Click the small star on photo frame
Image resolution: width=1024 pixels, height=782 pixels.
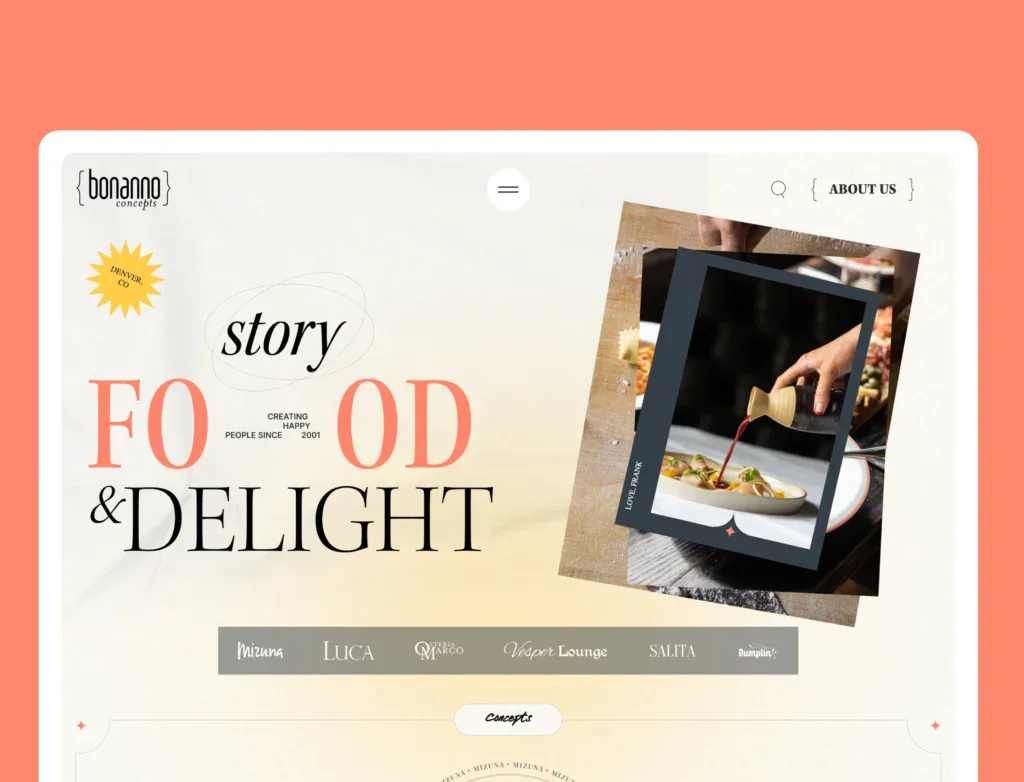pyautogui.click(x=731, y=532)
